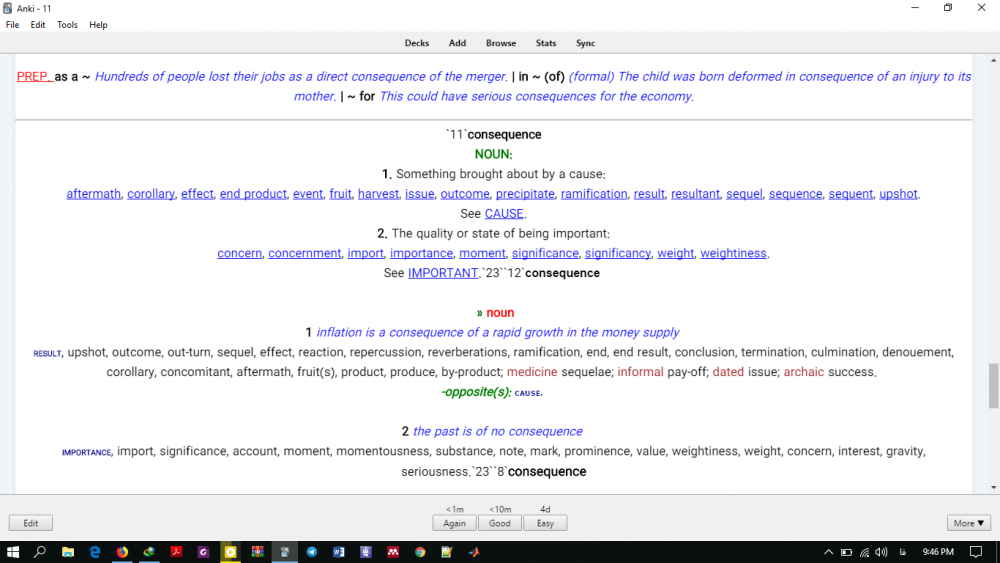Viewport: 1000px width, 563px height.
Task: Go to Browse in the top toolbar
Action: coord(501,43)
